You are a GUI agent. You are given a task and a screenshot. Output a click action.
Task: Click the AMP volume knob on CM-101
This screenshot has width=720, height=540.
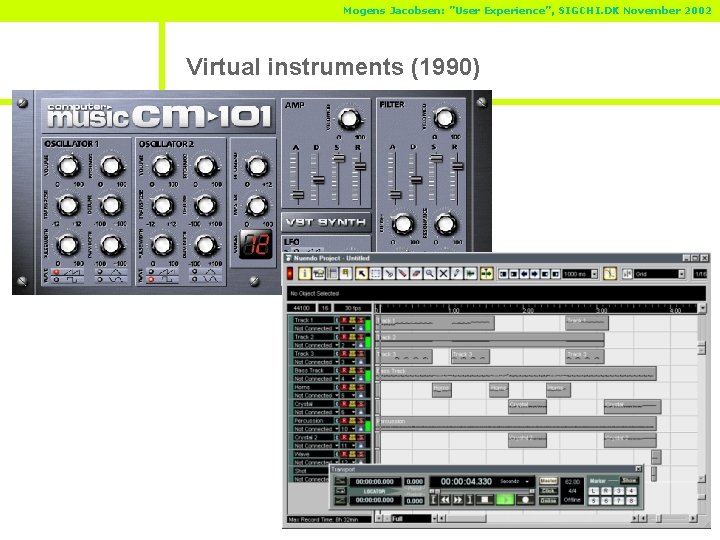(x=349, y=119)
